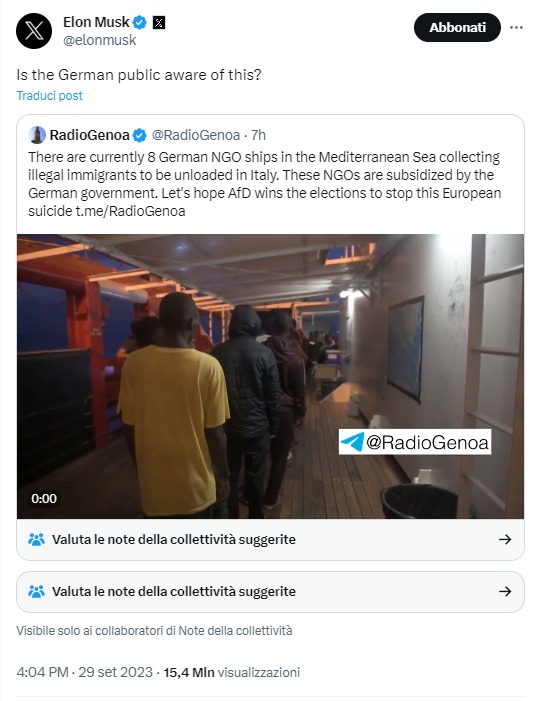Screen dimensions: 540x701
Task: Click RadioGenoa's verified checkmark badge
Action: coord(140,135)
